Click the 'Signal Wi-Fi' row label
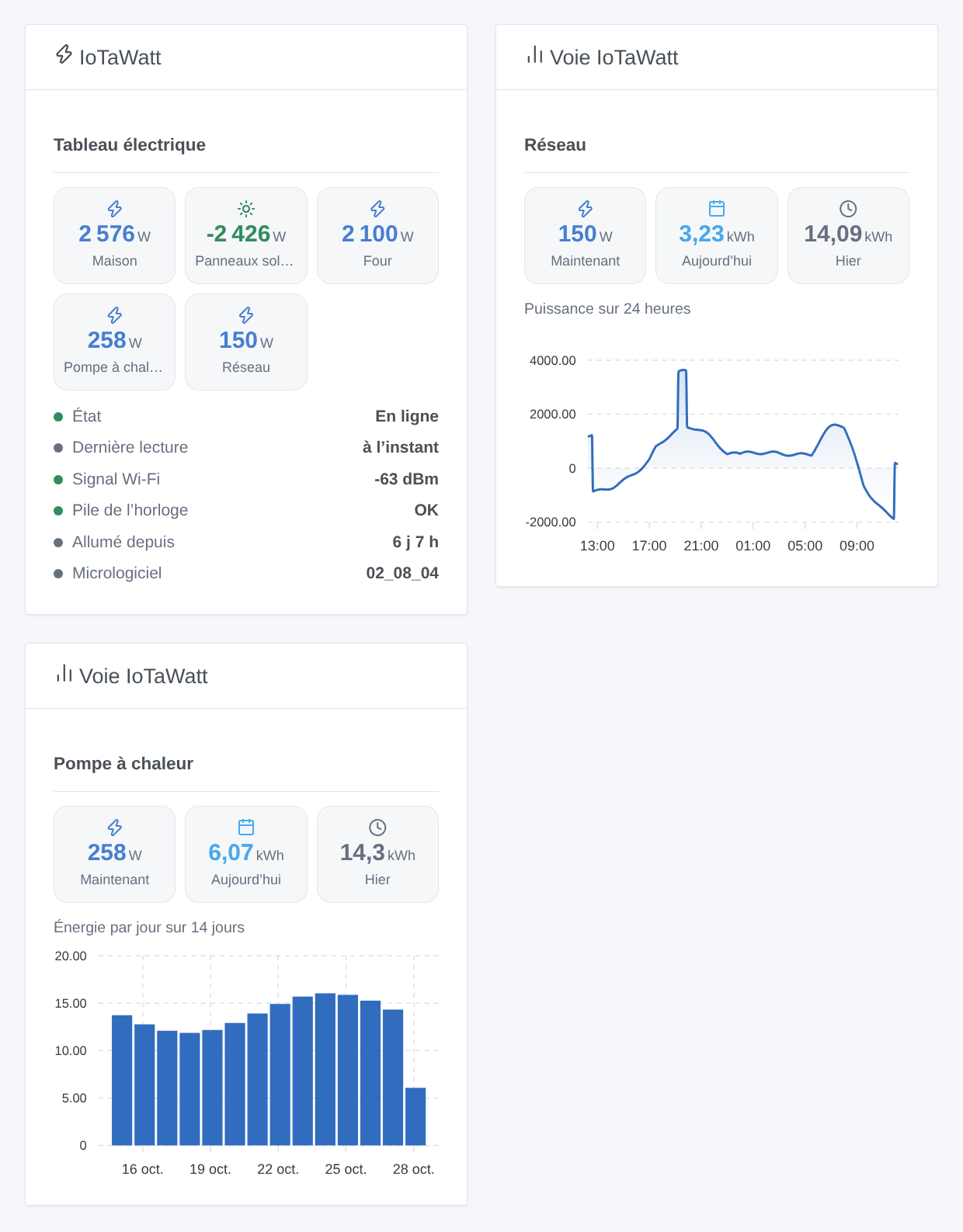The width and height of the screenshot is (963, 1232). pos(116,479)
